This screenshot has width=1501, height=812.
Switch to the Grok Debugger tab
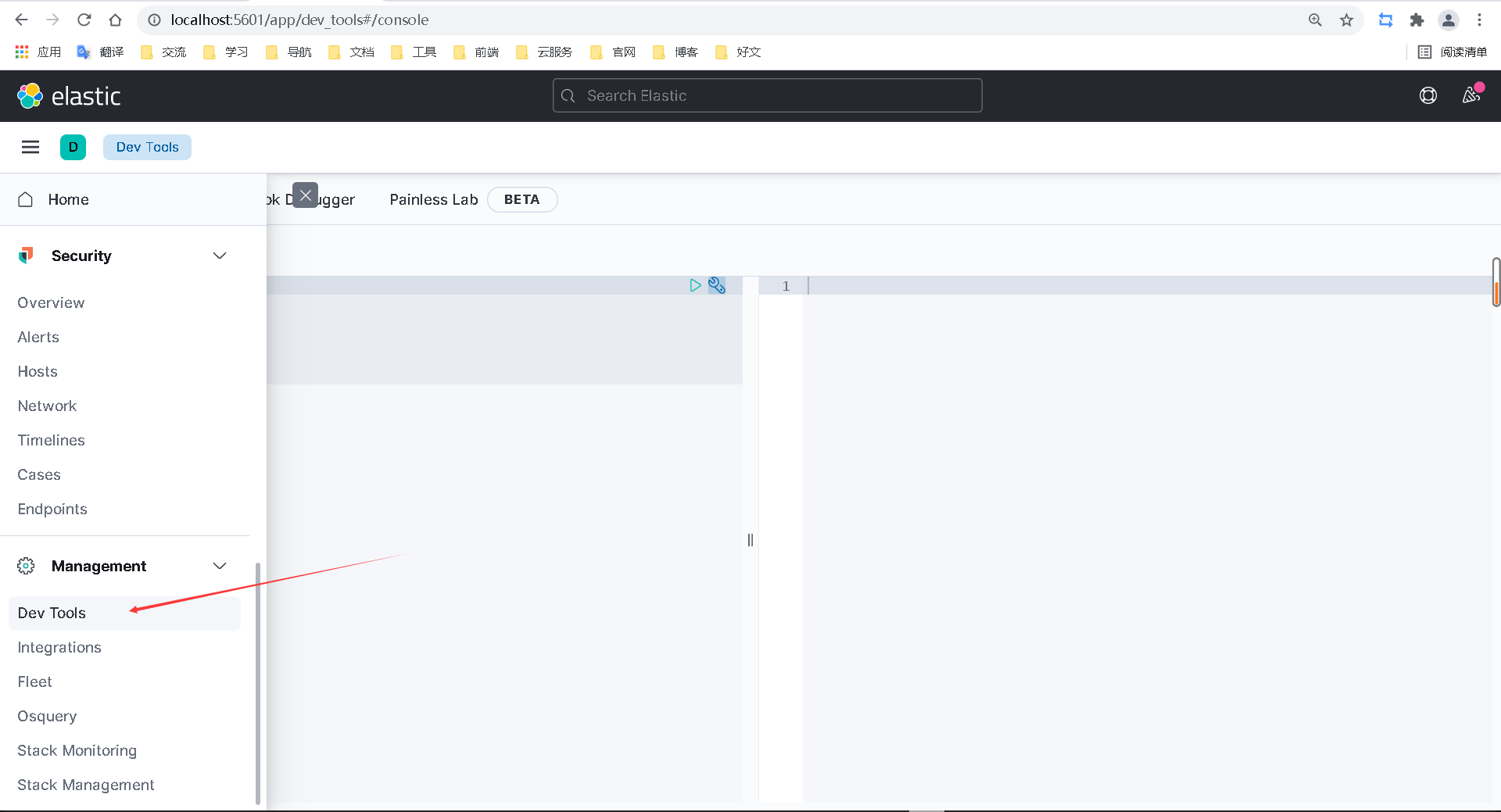click(x=336, y=199)
